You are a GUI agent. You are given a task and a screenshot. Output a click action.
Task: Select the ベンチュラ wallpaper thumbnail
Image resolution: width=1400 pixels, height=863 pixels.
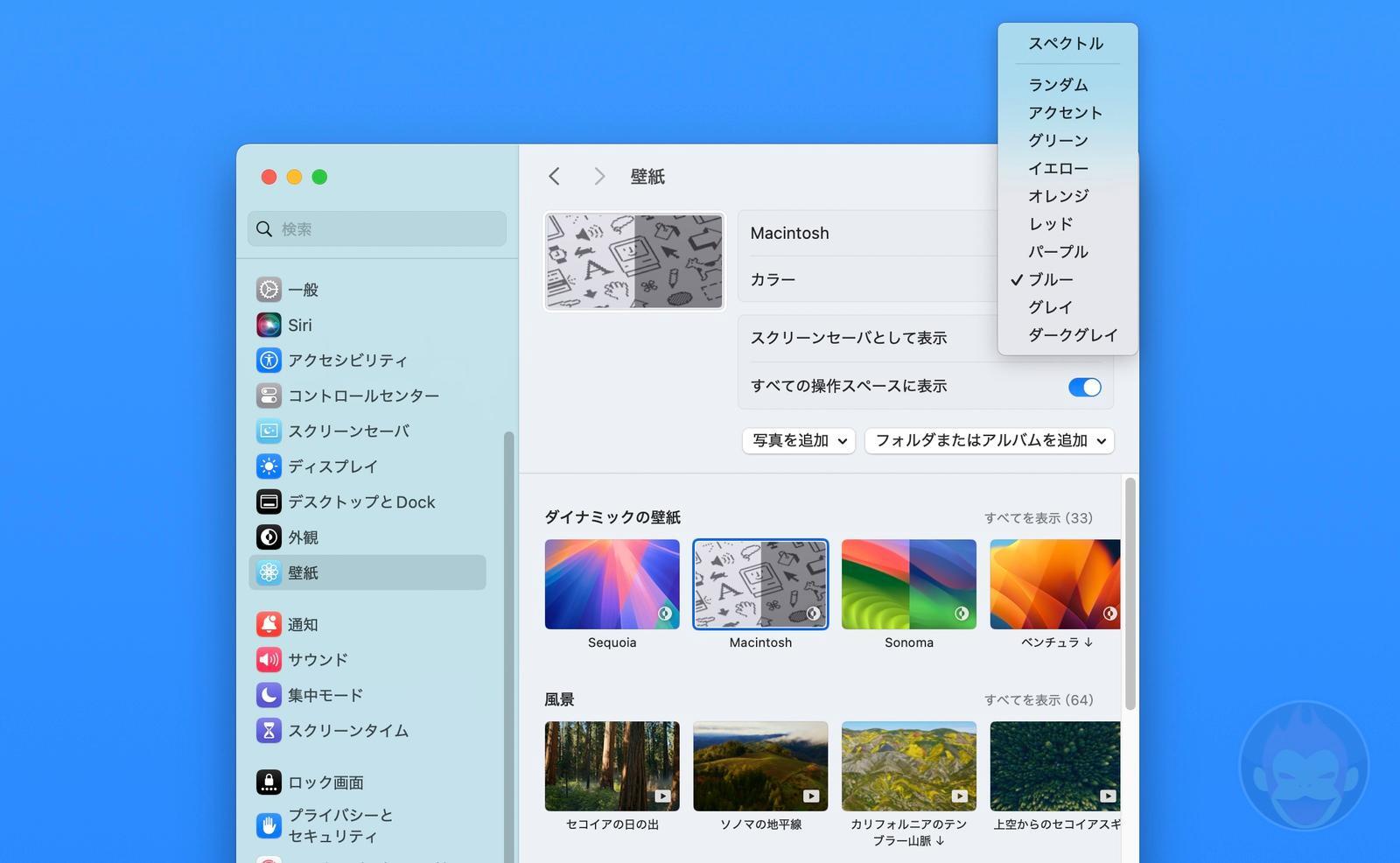[1055, 584]
